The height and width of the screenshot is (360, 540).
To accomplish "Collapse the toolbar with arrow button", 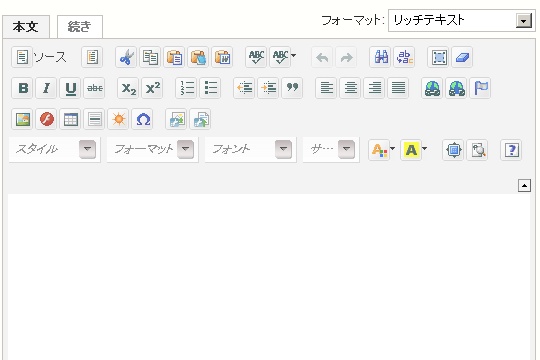I will (524, 186).
